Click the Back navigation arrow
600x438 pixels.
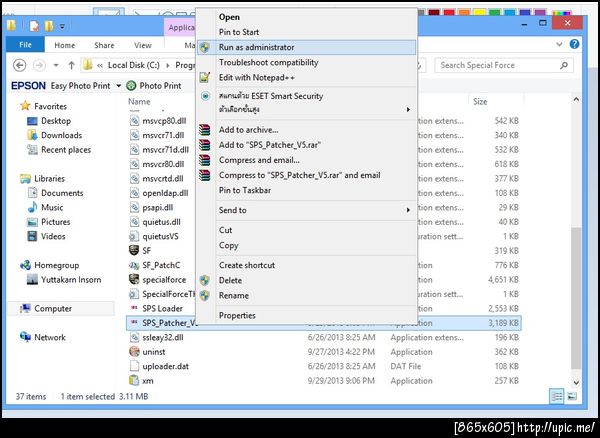pyautogui.click(x=20, y=65)
